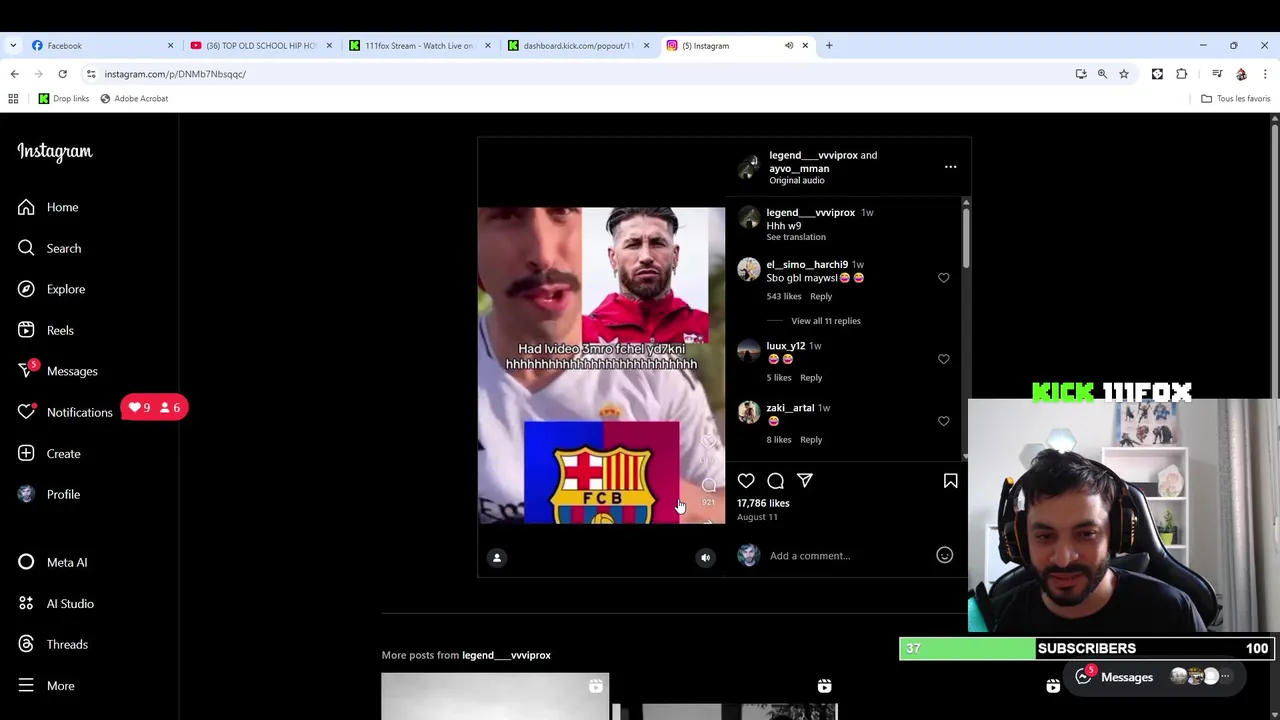The image size is (1280, 720).
Task: Switch to dashboard.kick.com tab
Action: [577, 45]
